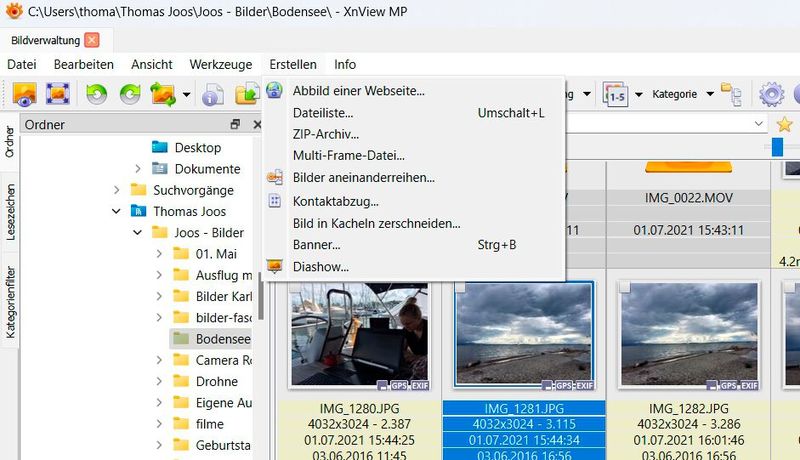The image size is (800, 460).
Task: Rotate image clockwise using the toolbar icon
Action: pyautogui.click(x=130, y=94)
